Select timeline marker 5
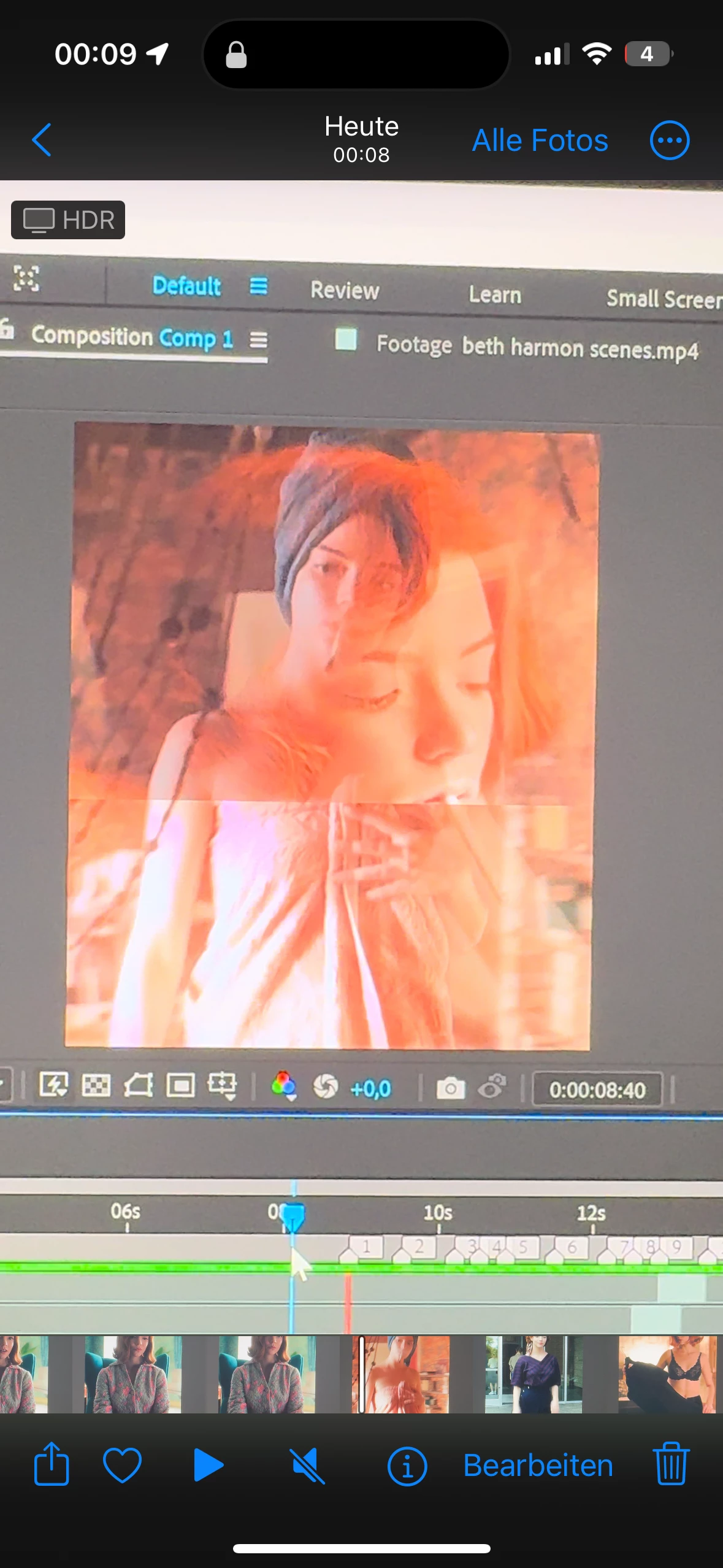The width and height of the screenshot is (723, 1568). pyautogui.click(x=523, y=1247)
